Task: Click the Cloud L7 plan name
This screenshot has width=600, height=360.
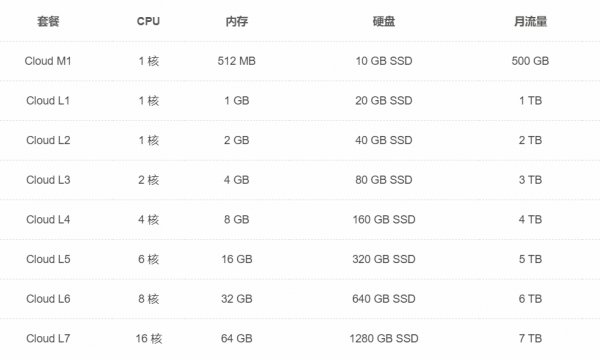Action: (x=48, y=339)
